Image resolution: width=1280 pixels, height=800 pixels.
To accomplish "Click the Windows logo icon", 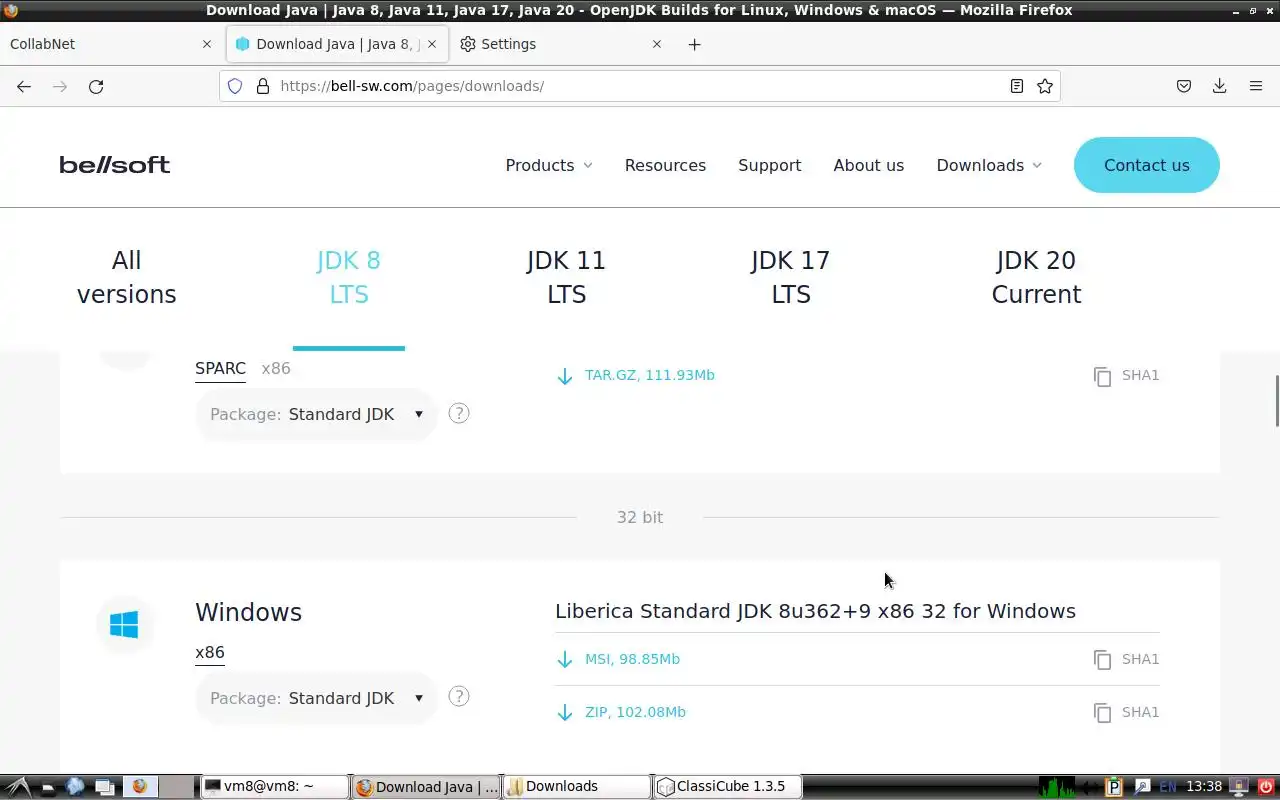I will (x=124, y=625).
